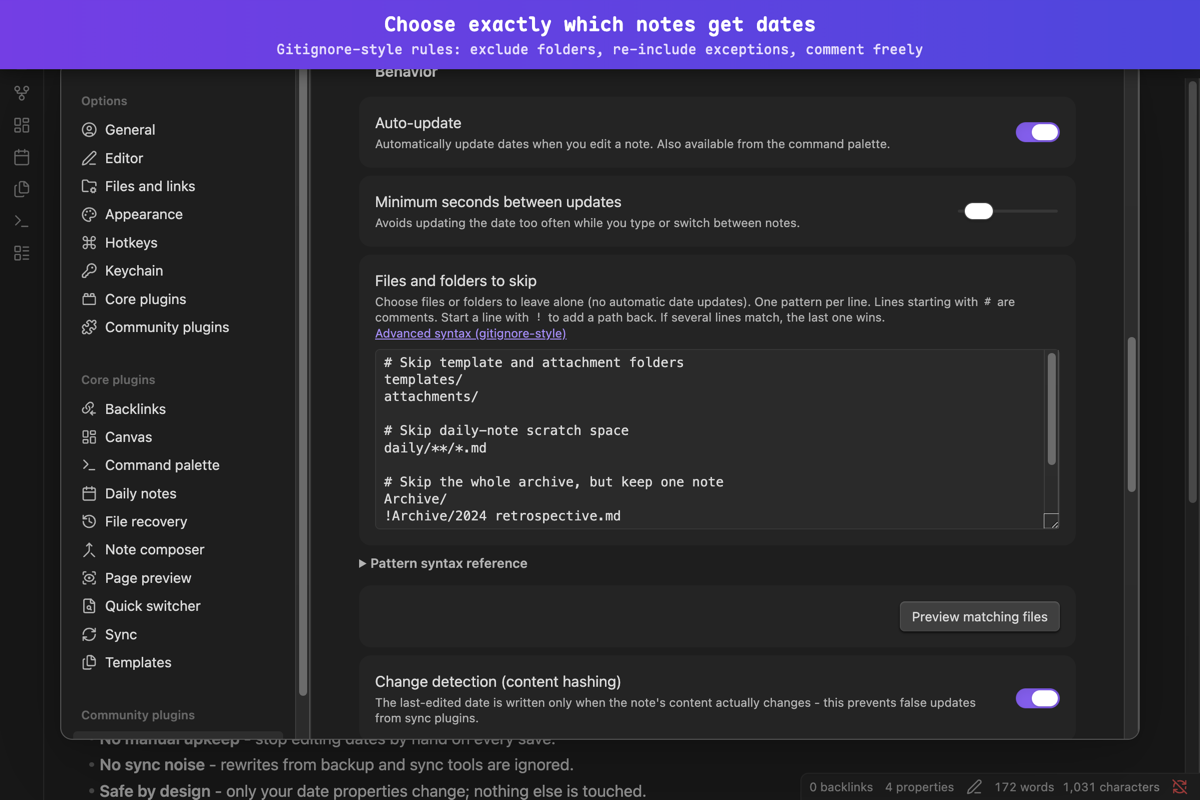Click the box icon beside the Core plugins option
Screen dimensions: 1200x800
(89, 299)
